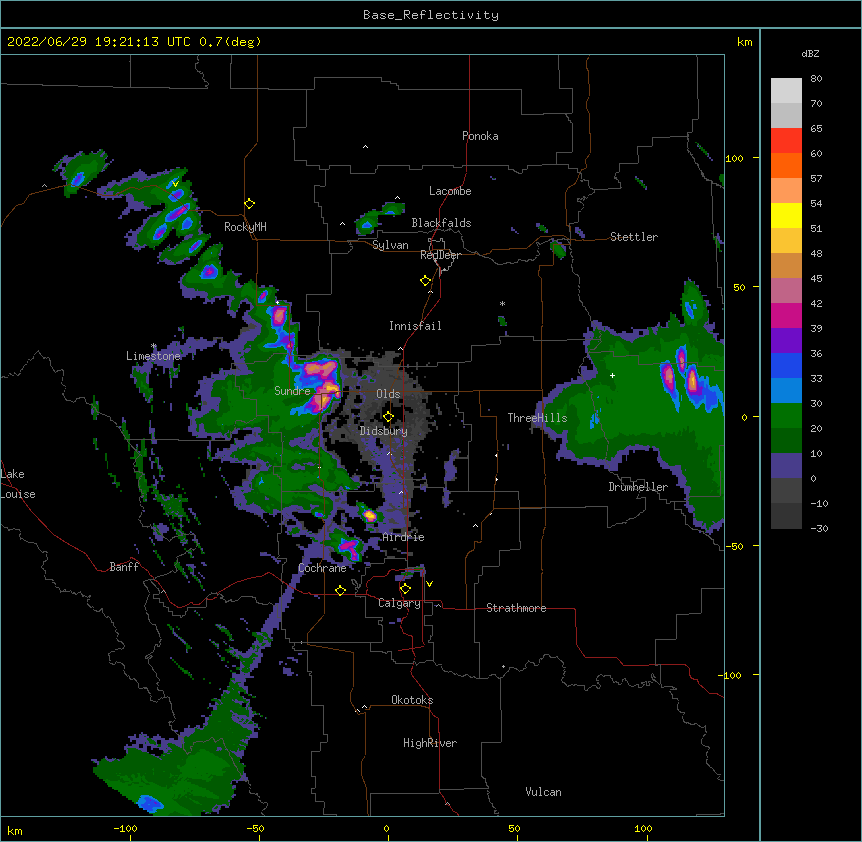The image size is (862, 842).
Task: Select the HighRiver label
Action: pos(430,743)
